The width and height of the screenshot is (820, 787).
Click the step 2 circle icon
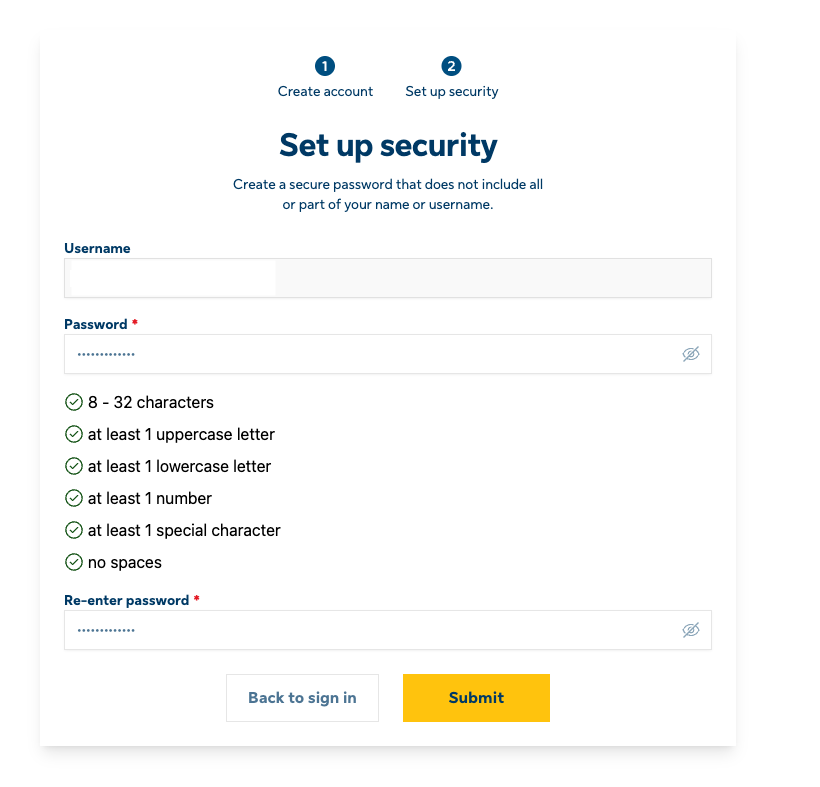pos(451,67)
